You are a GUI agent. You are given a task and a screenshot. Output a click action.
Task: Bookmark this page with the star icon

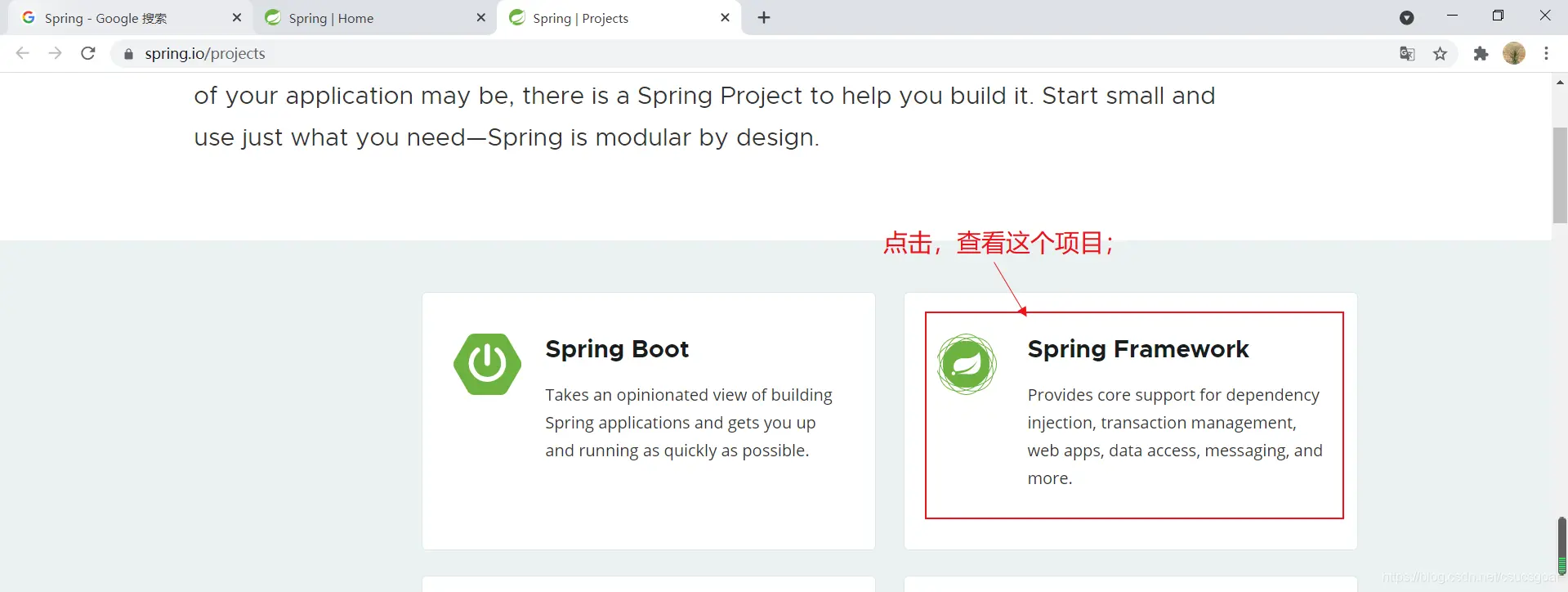coord(1440,54)
